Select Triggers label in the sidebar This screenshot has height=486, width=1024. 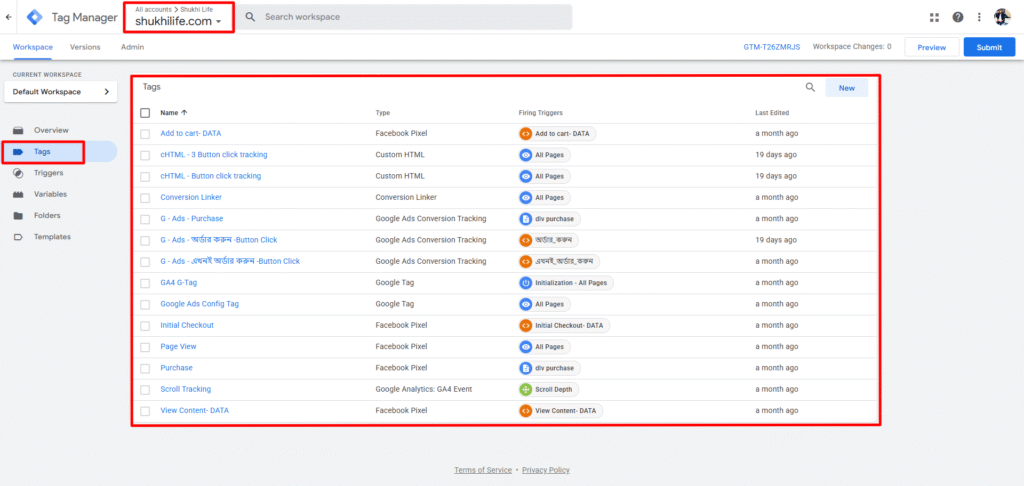pos(48,173)
